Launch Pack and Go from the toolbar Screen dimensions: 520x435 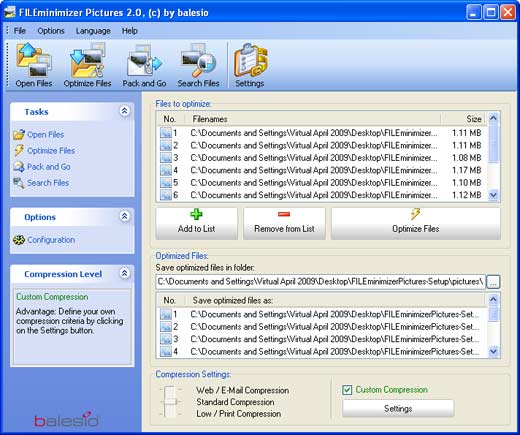click(144, 60)
